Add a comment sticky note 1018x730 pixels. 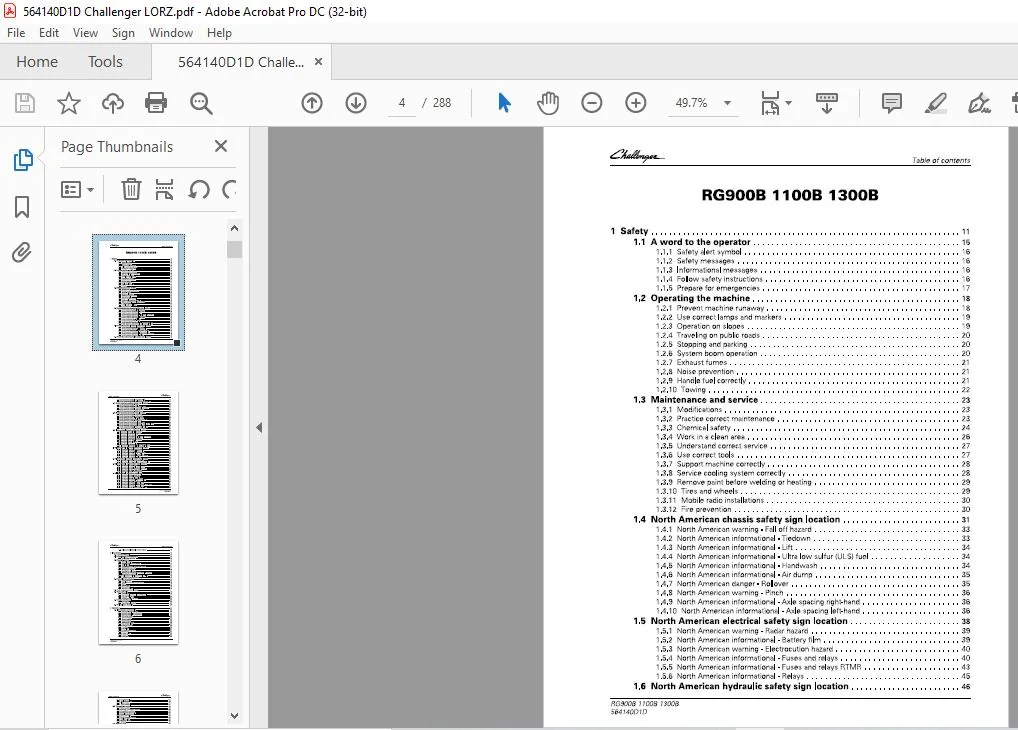(x=891, y=103)
